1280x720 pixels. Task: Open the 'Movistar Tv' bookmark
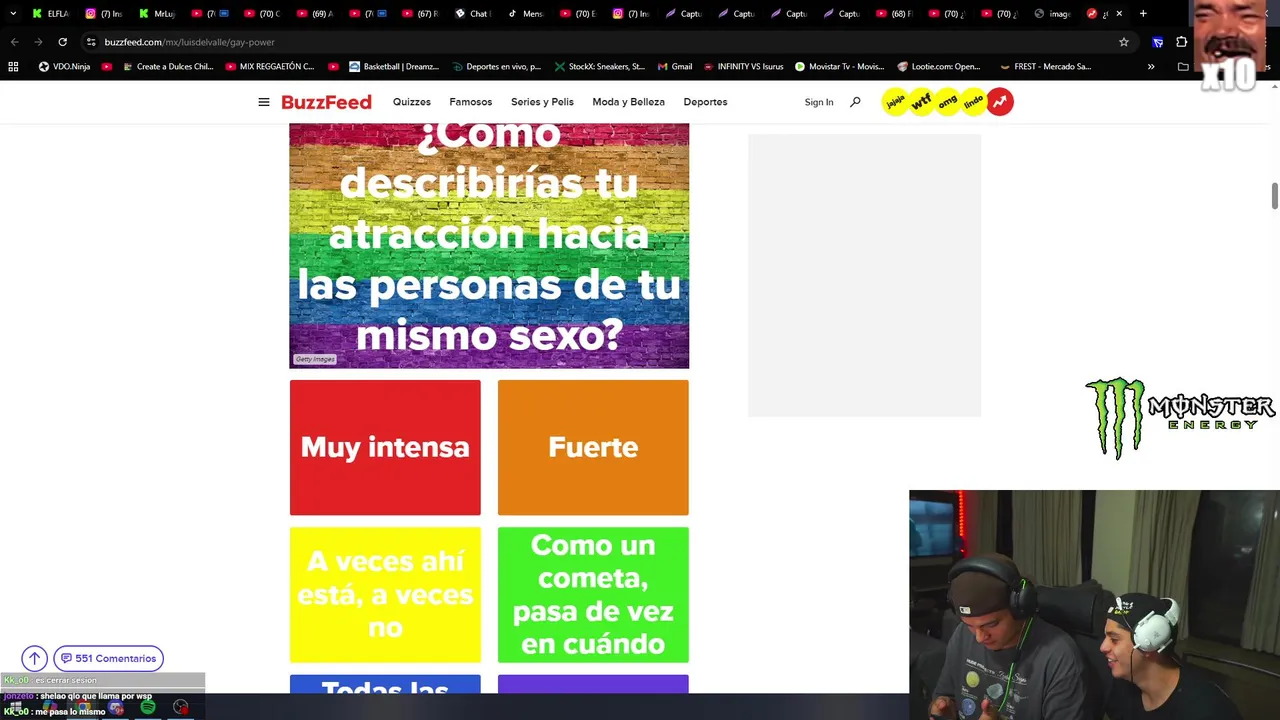coord(840,67)
